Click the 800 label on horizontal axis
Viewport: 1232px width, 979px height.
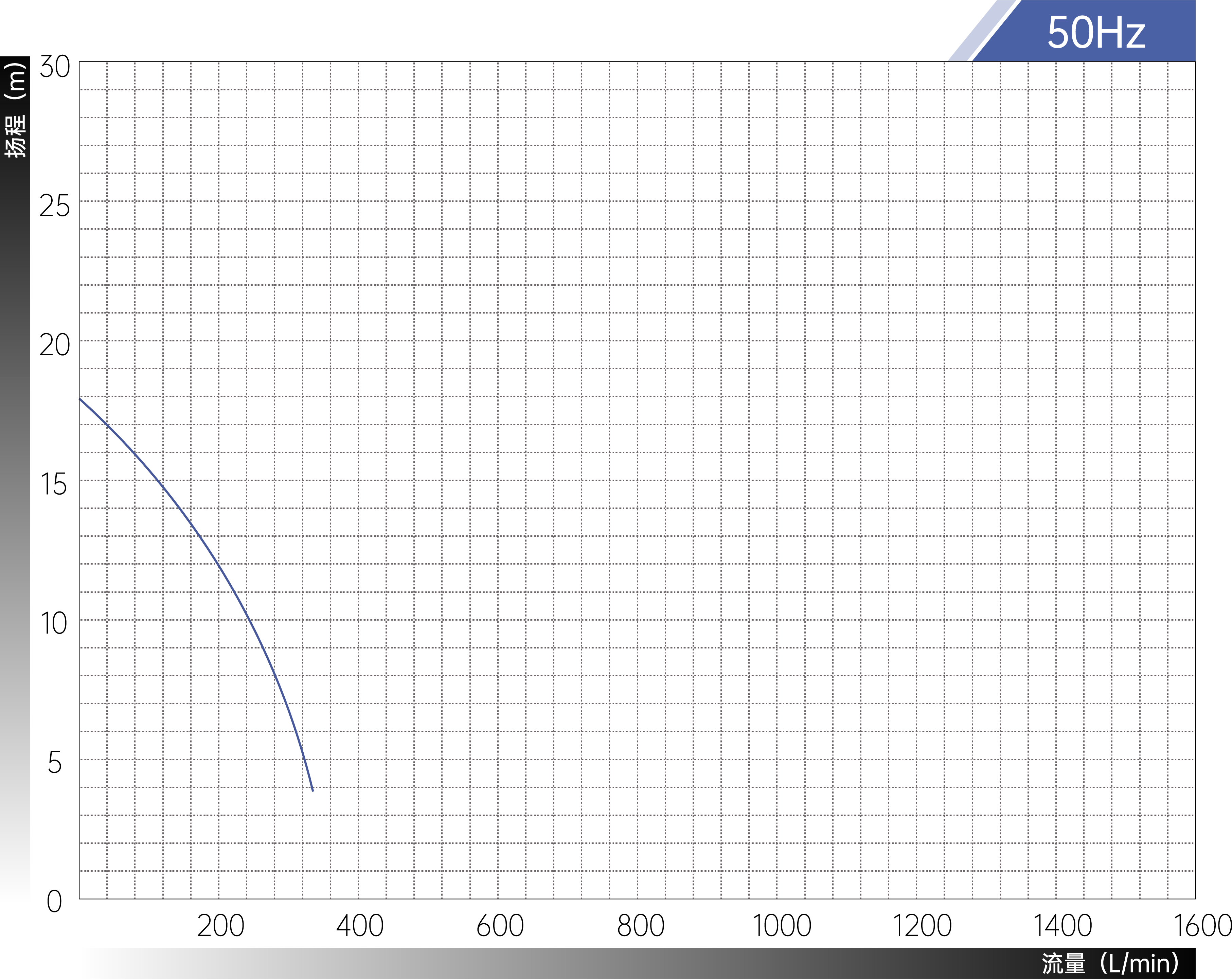pos(641,926)
